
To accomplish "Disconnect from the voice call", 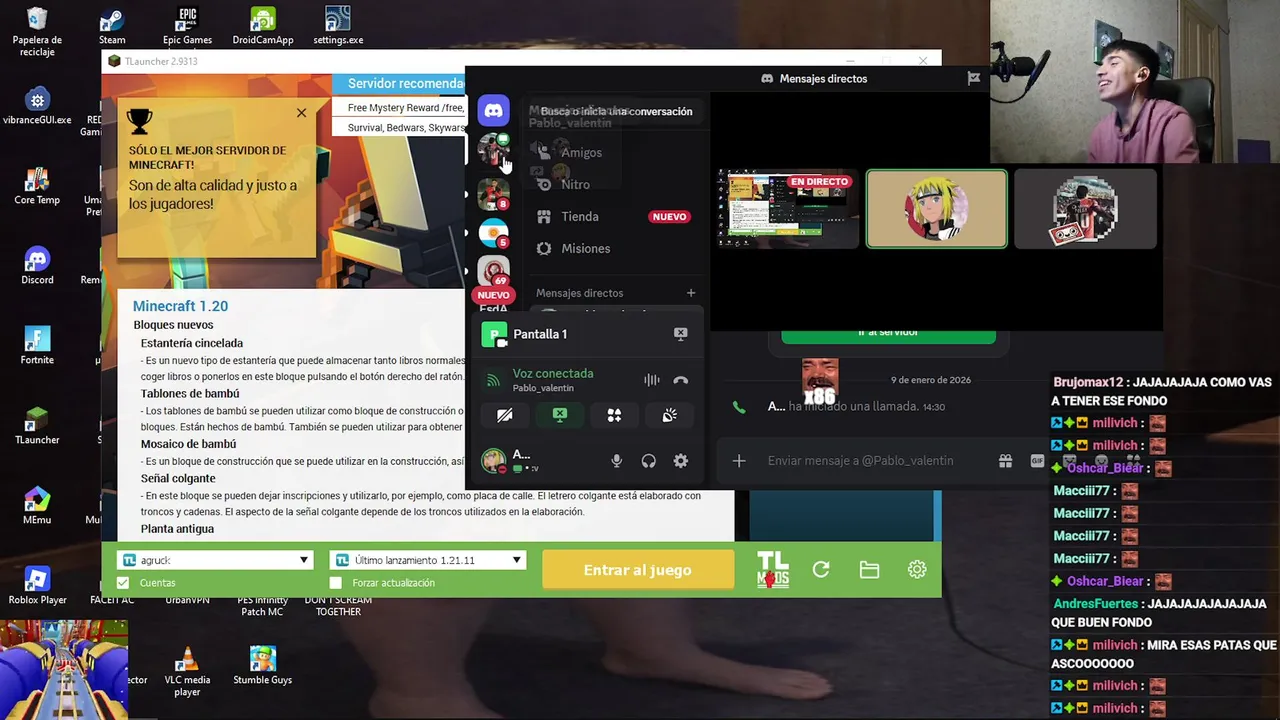I will pyautogui.click(x=681, y=380).
